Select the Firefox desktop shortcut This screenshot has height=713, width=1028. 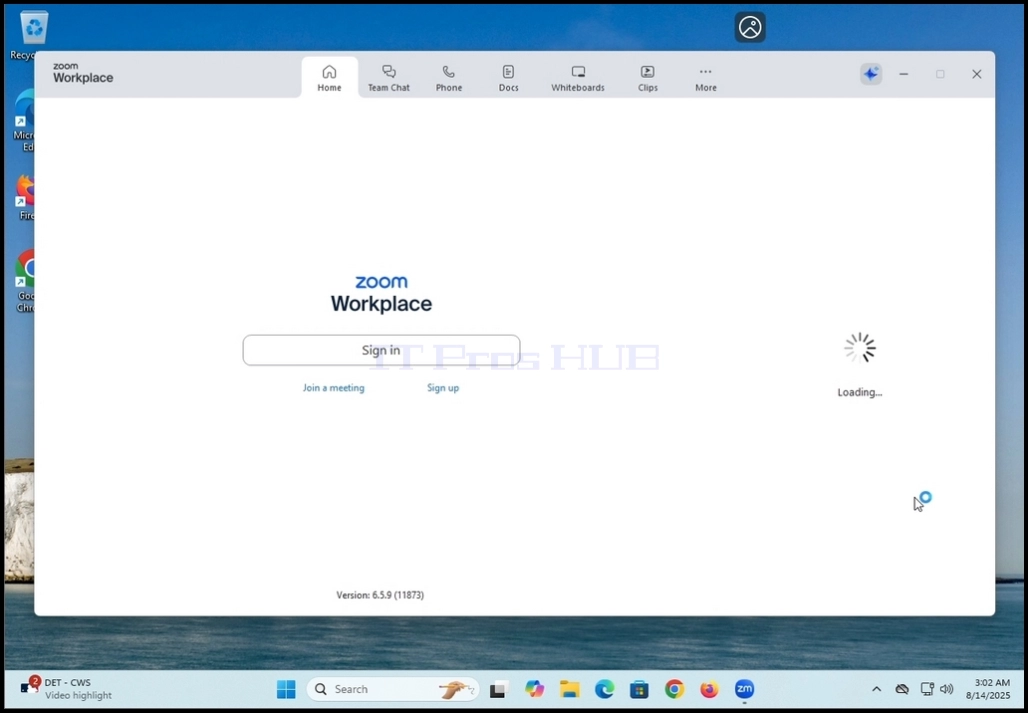click(x=25, y=197)
